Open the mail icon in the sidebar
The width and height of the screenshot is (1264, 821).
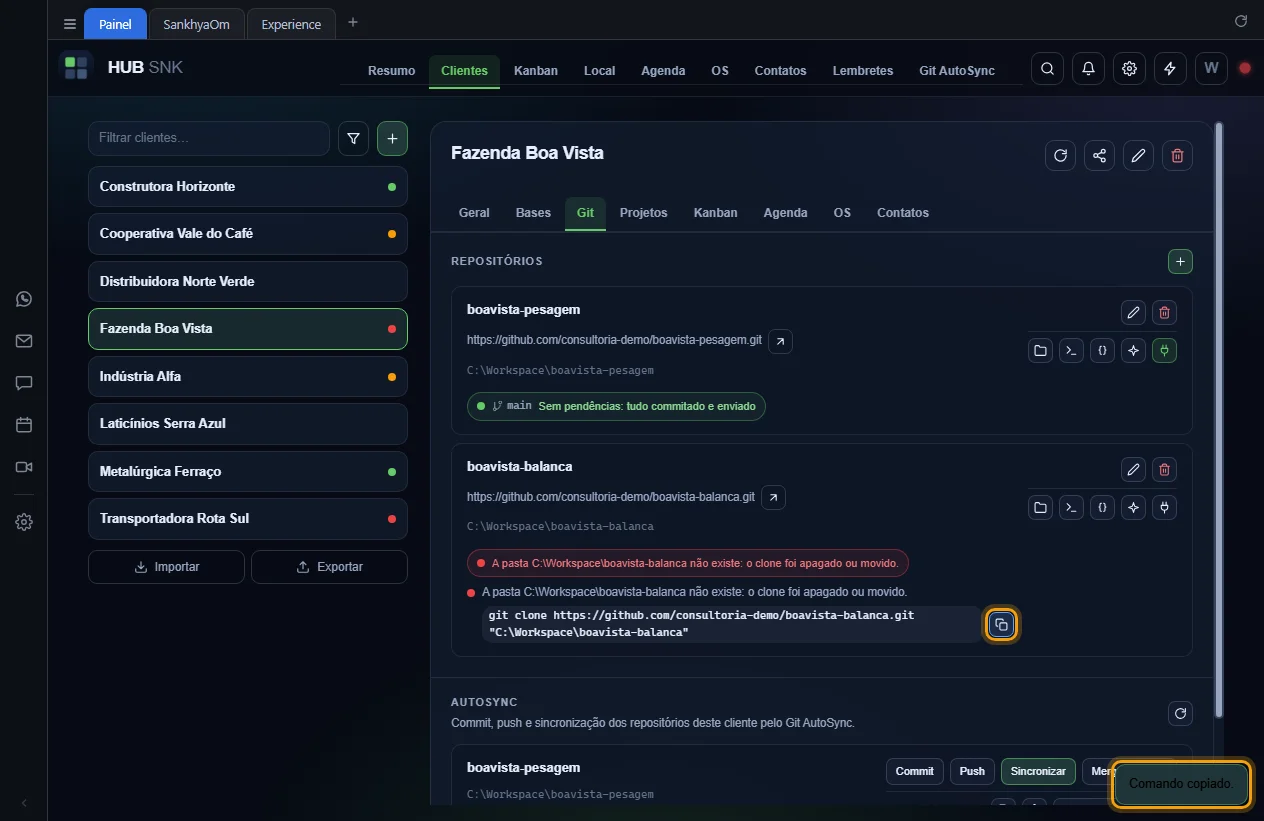pyautogui.click(x=24, y=341)
